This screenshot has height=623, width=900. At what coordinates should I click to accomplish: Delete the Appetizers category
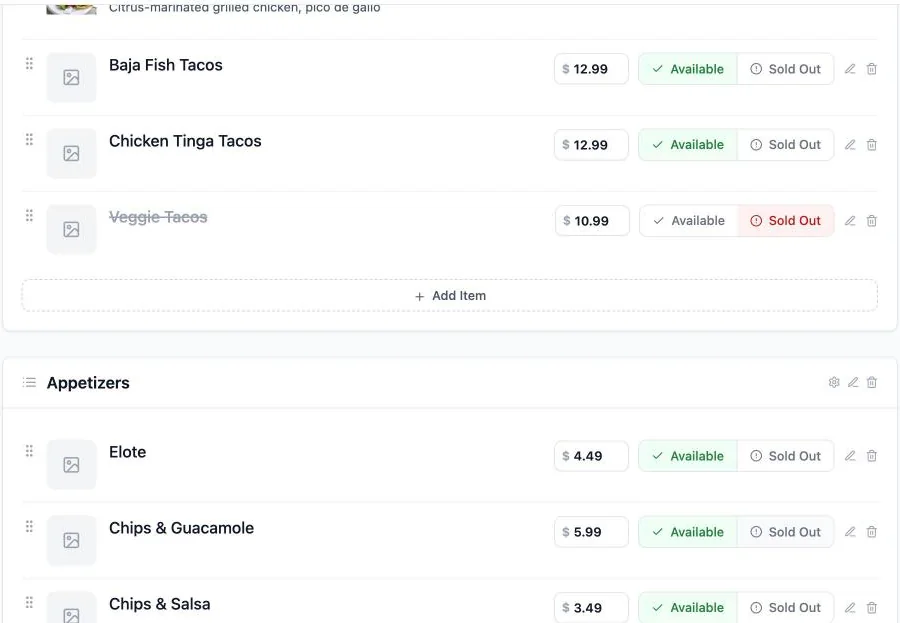pos(871,382)
